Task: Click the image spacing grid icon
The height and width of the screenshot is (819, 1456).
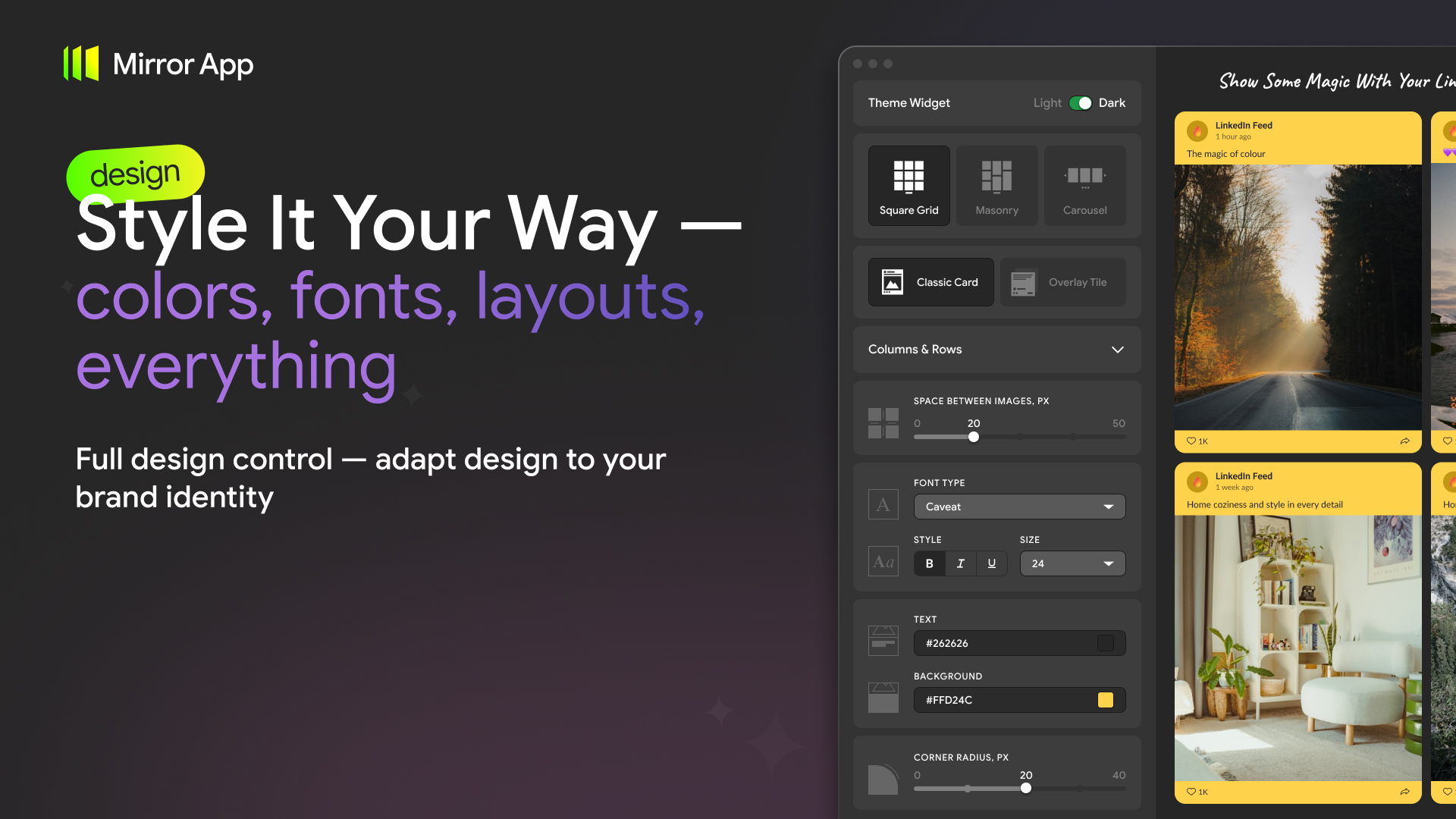Action: click(x=883, y=422)
